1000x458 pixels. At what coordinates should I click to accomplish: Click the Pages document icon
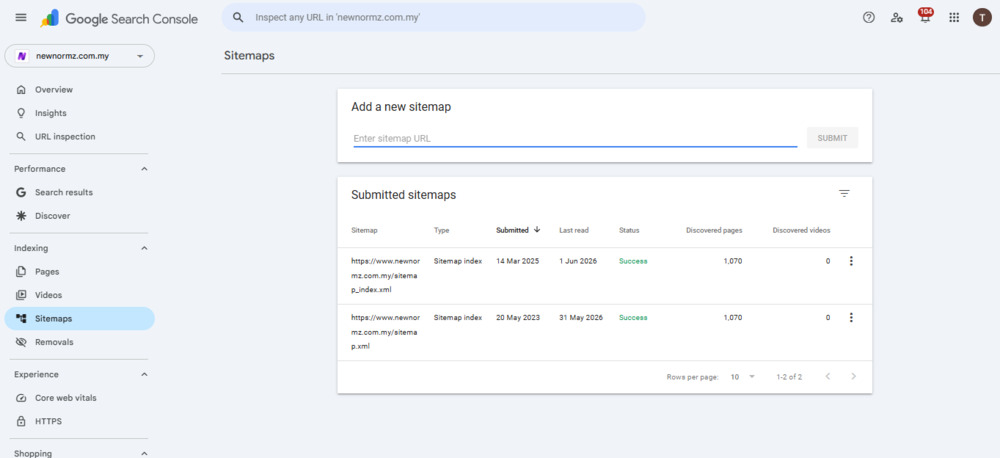click(x=21, y=272)
